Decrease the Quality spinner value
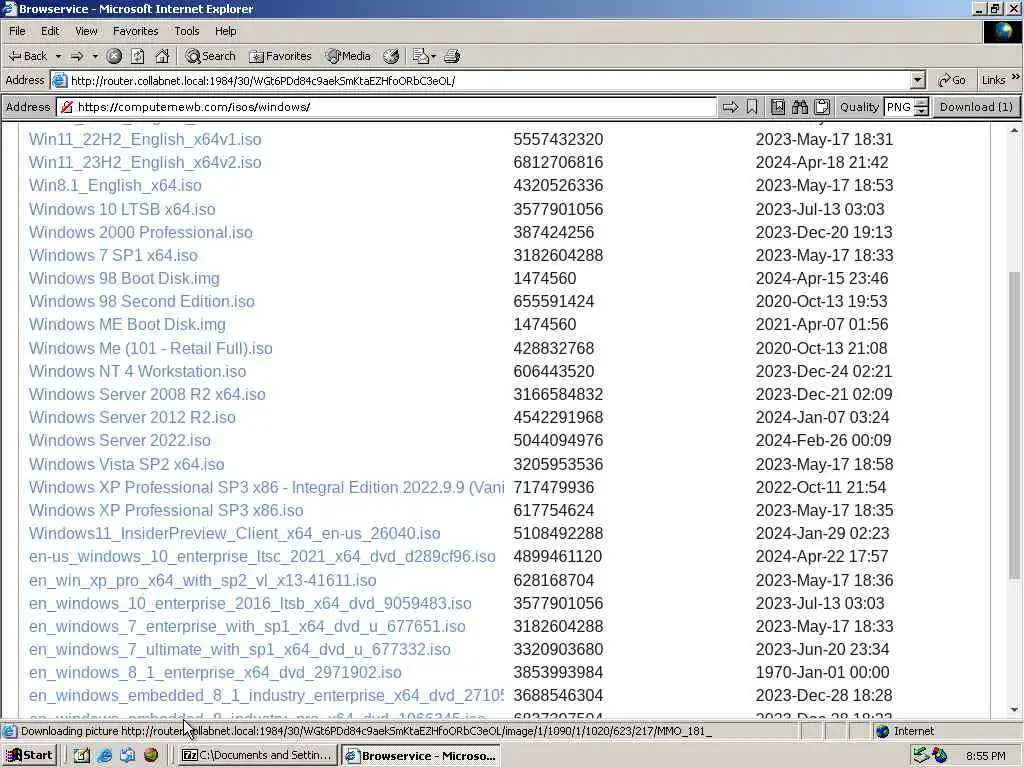Image resolution: width=1024 pixels, height=768 pixels. pos(921,111)
